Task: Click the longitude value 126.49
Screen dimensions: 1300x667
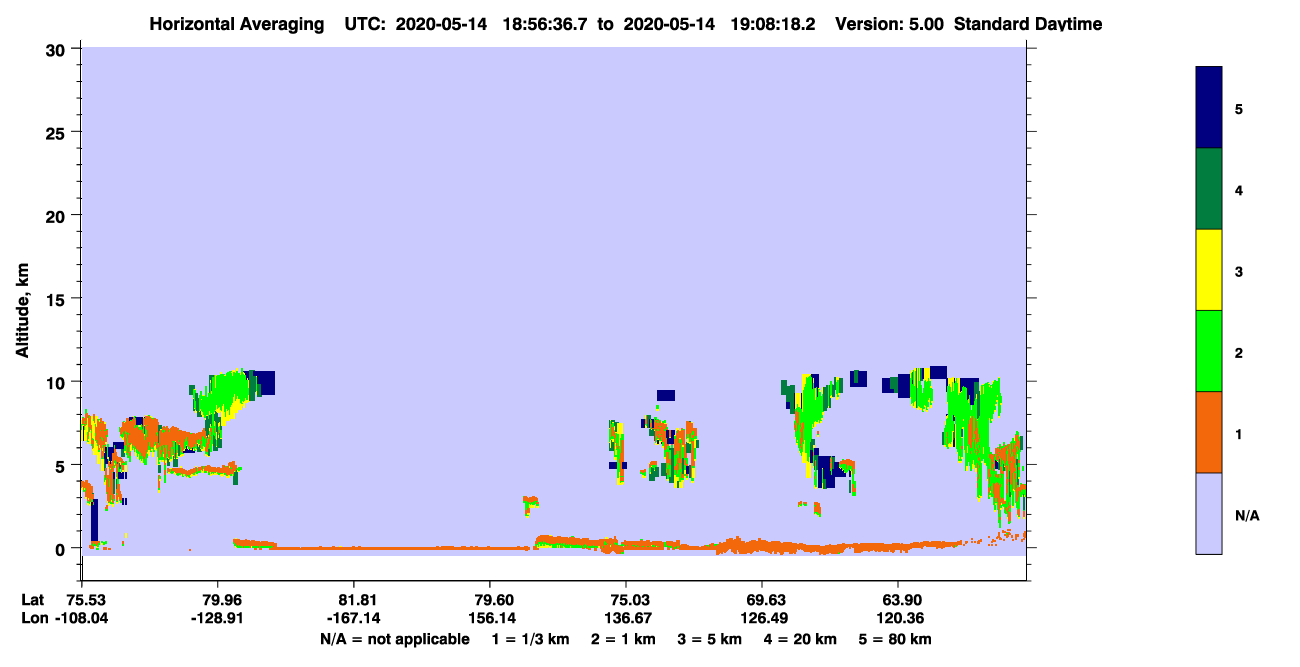Action: pyautogui.click(x=762, y=618)
